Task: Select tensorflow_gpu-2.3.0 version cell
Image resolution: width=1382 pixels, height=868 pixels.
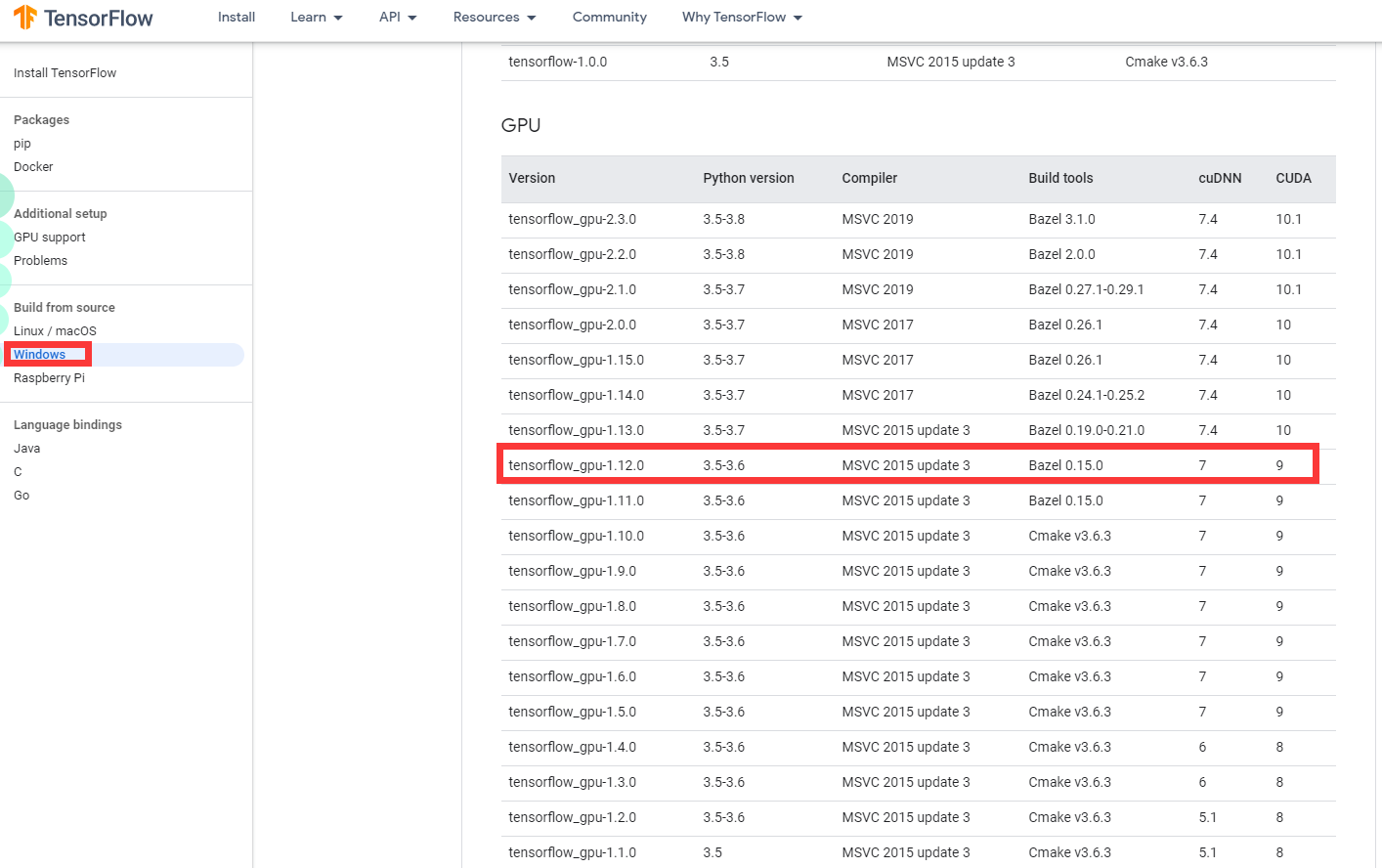Action: click(x=573, y=219)
